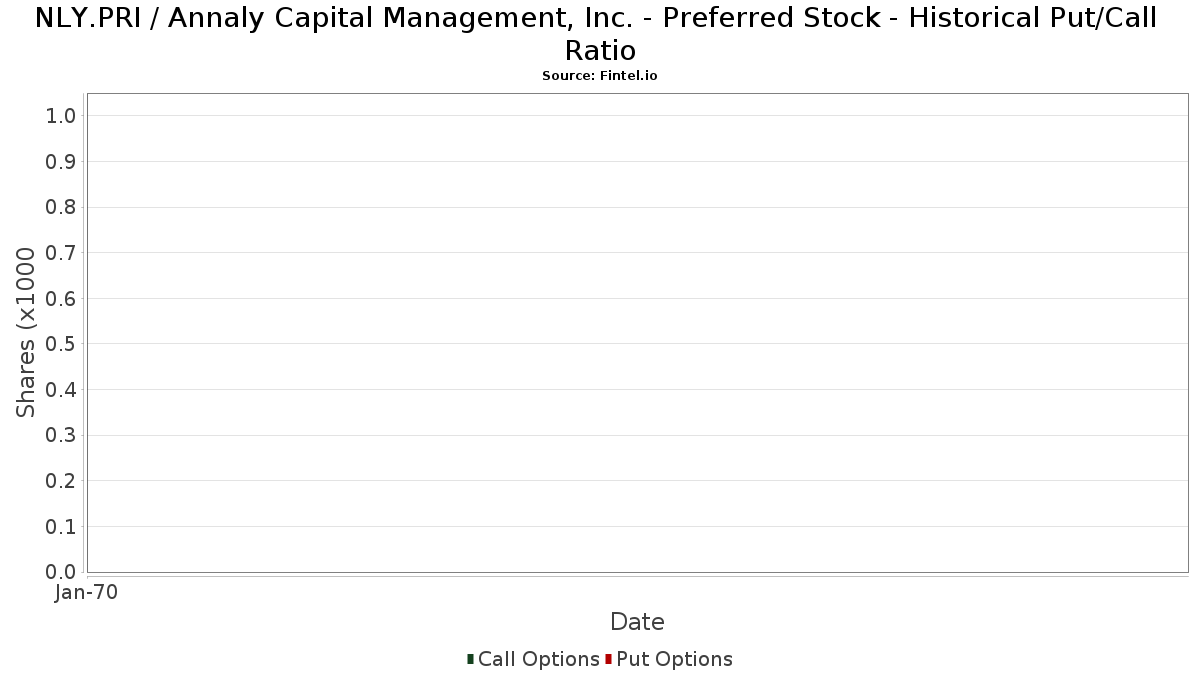Toggle the Call Options legend label

pyautogui.click(x=538, y=659)
